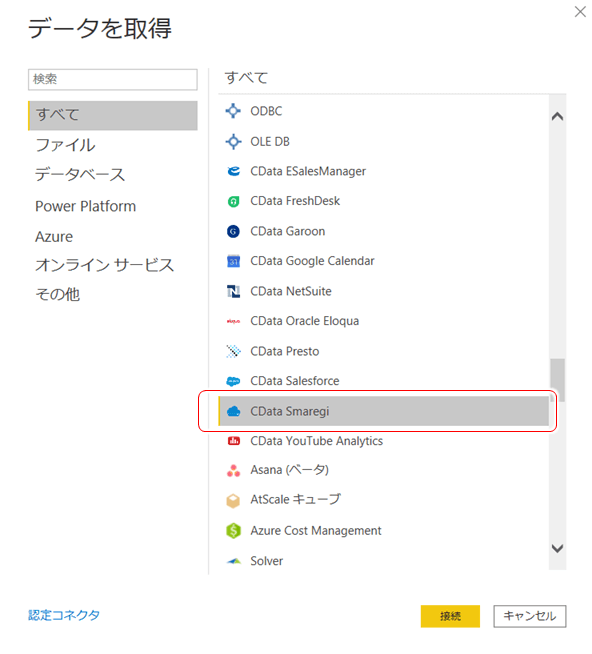Click the CData FreshDesk green icon
Screen dimensions: 592x654
click(233, 201)
